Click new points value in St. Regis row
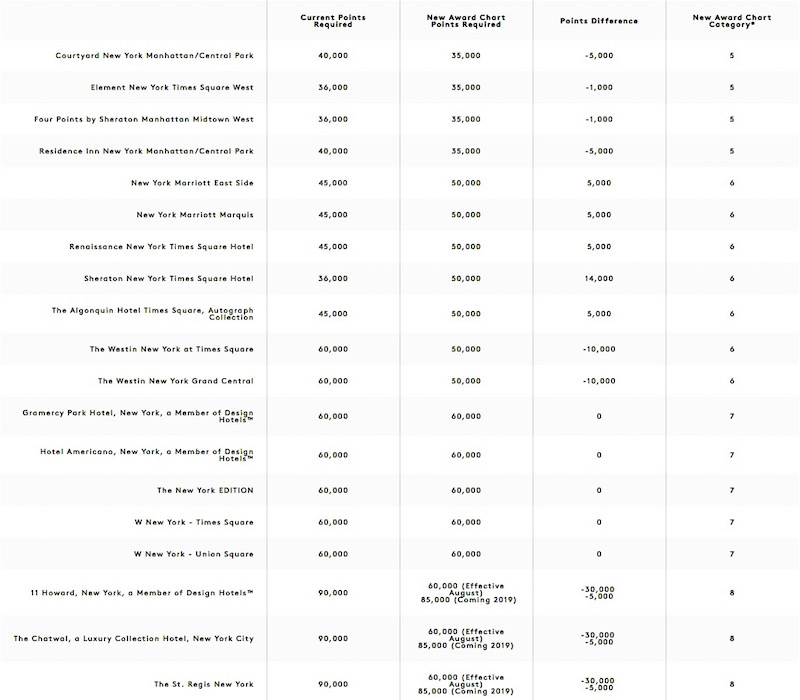Screen dimensions: 800x700 (x=466, y=684)
